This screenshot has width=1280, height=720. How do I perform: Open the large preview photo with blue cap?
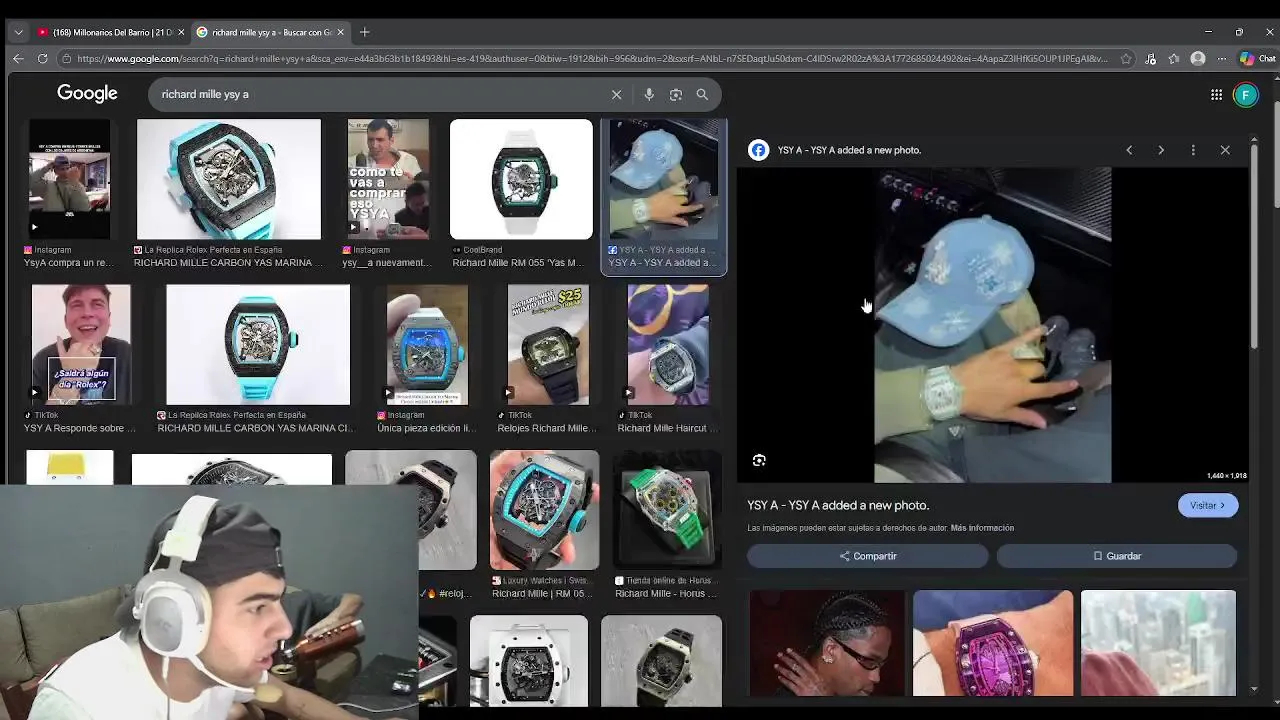click(992, 325)
